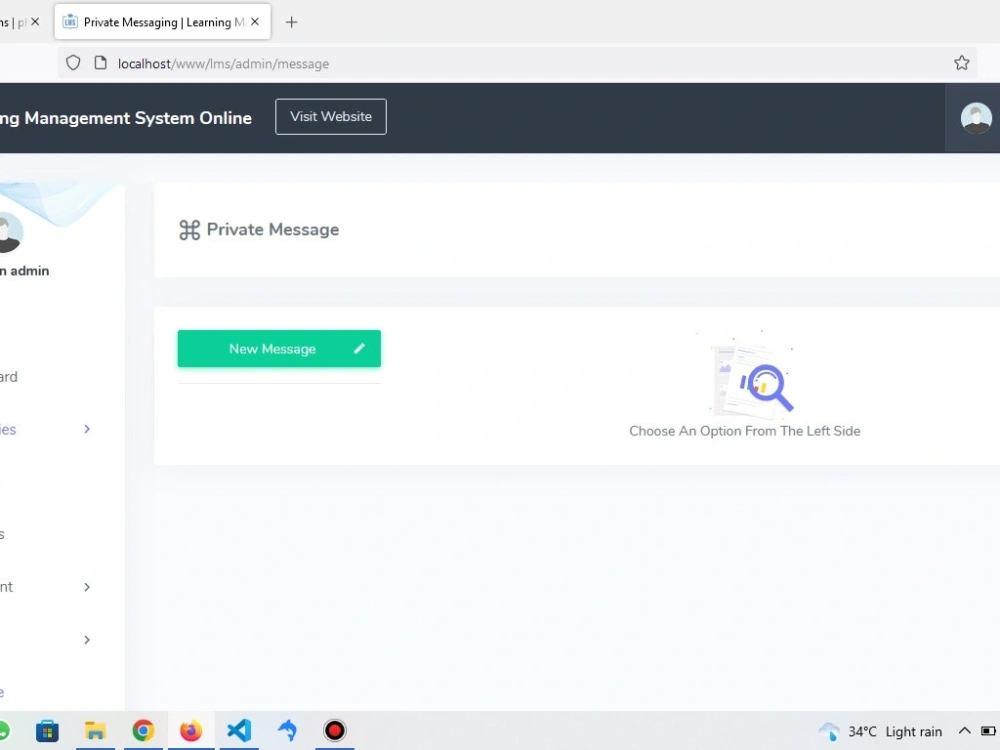Open Microsoft Store from taskbar

tap(47, 731)
